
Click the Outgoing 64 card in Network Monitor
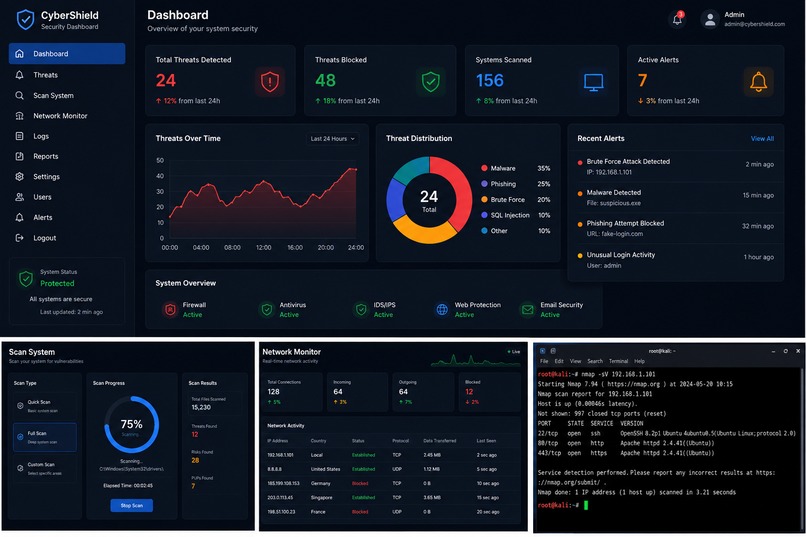424,392
